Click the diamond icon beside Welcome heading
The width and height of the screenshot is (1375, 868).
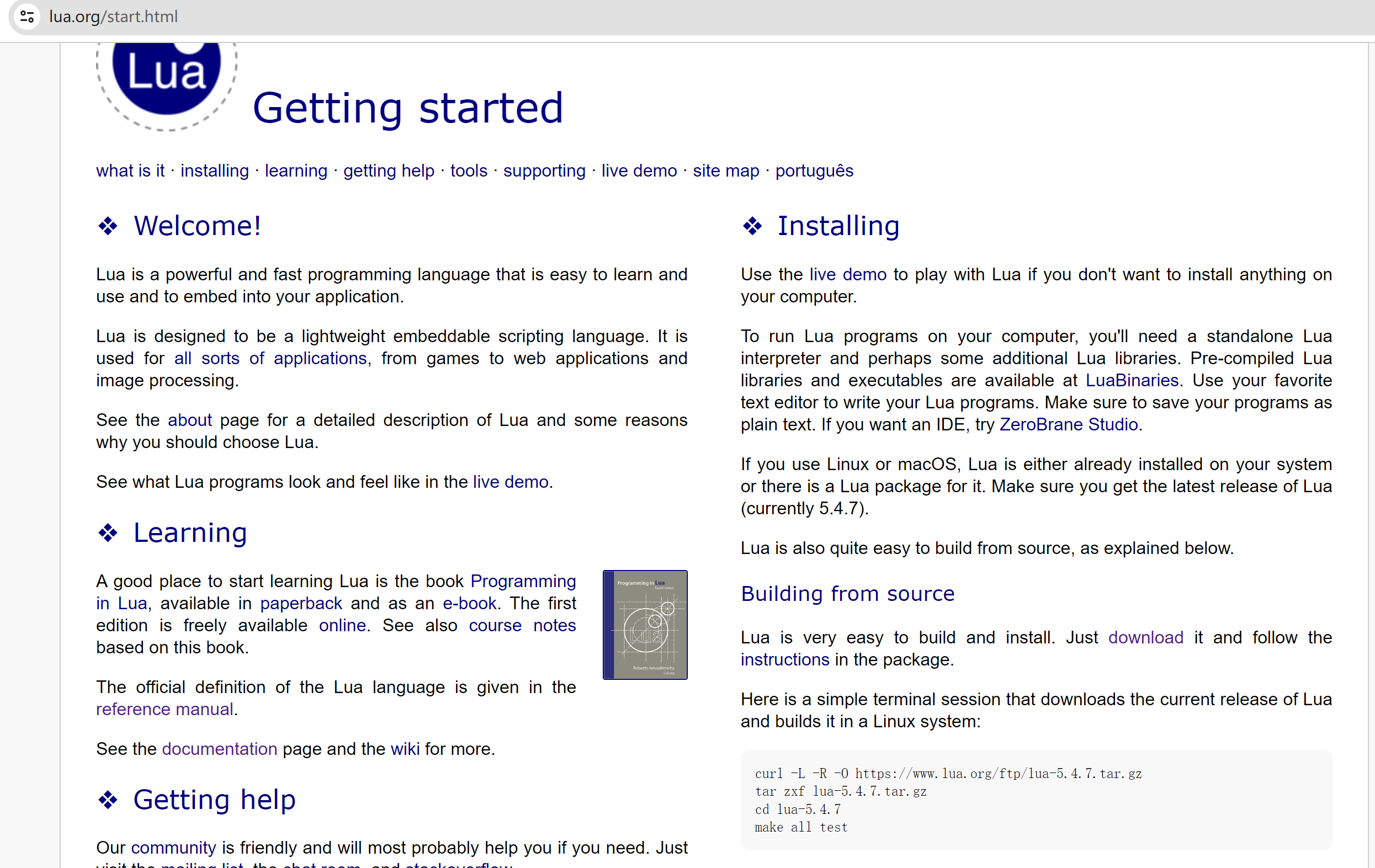[x=107, y=226]
